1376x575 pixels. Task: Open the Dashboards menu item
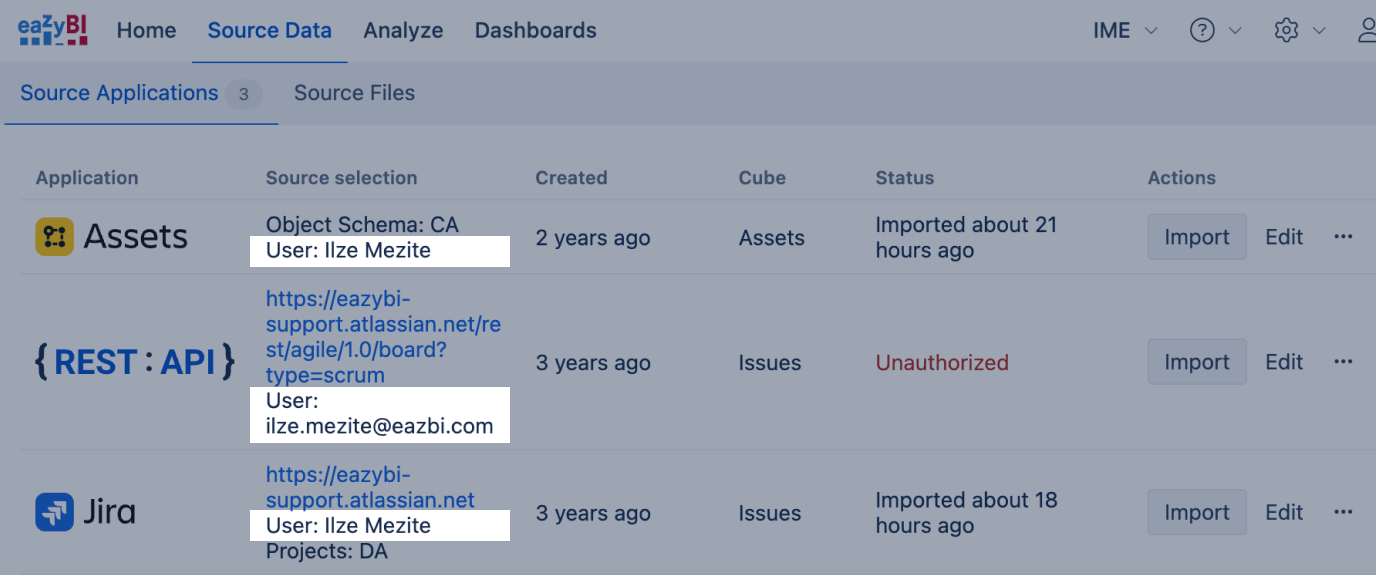click(x=535, y=31)
